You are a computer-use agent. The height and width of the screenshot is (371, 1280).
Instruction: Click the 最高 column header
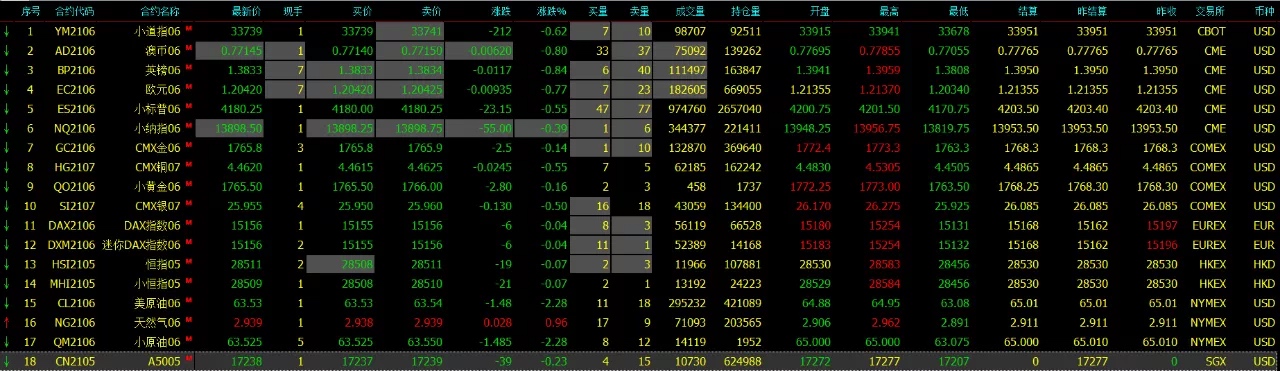[889, 11]
